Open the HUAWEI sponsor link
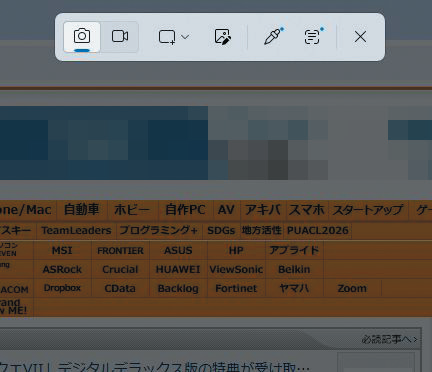 pos(178,269)
